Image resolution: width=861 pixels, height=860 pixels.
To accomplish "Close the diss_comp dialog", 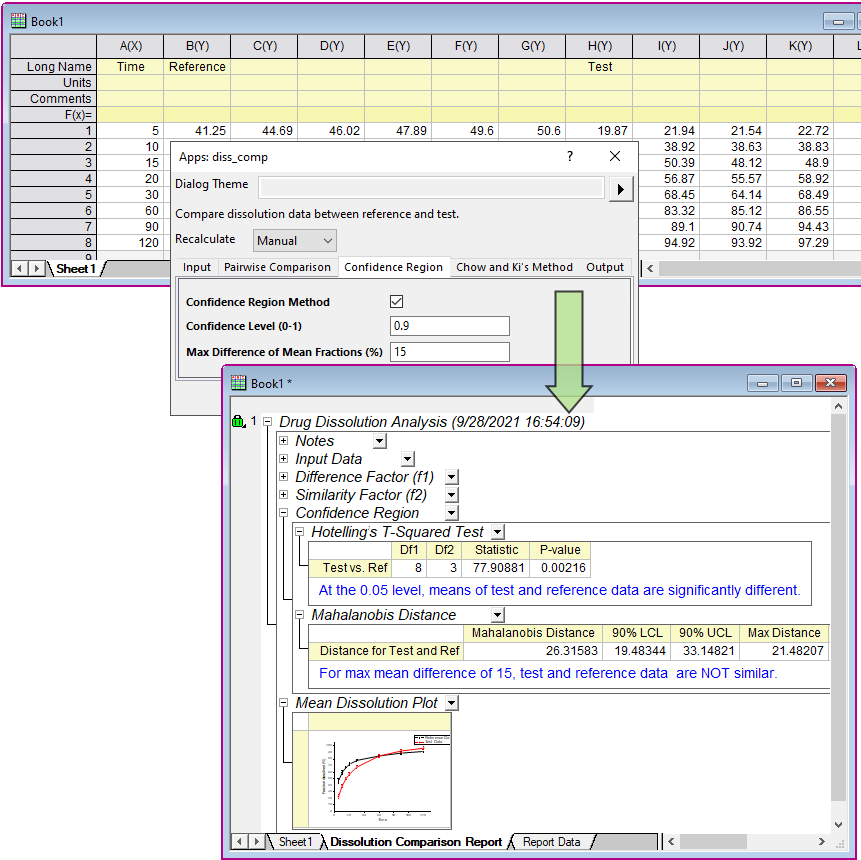I will click(x=615, y=157).
